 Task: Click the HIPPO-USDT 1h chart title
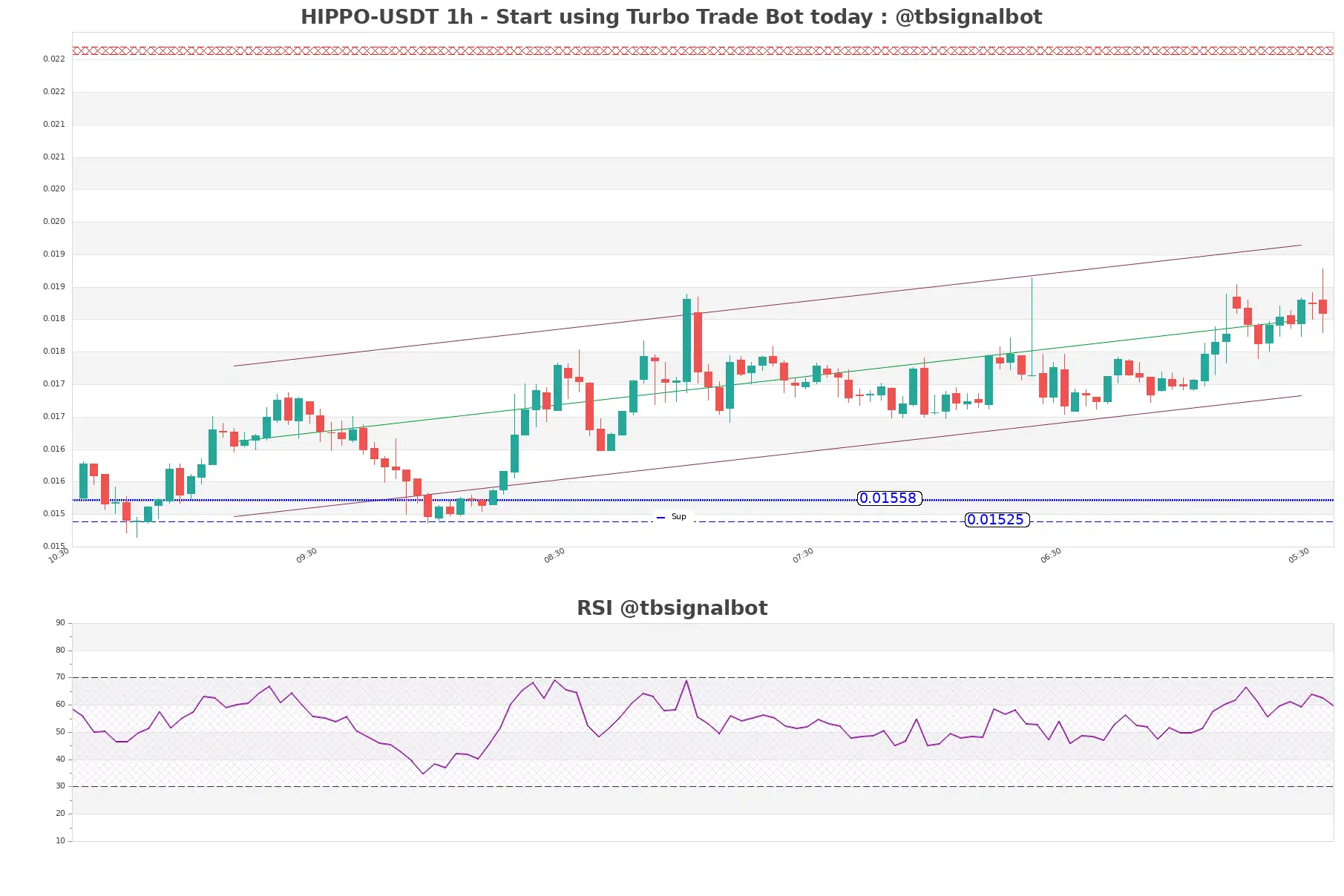(x=671, y=17)
